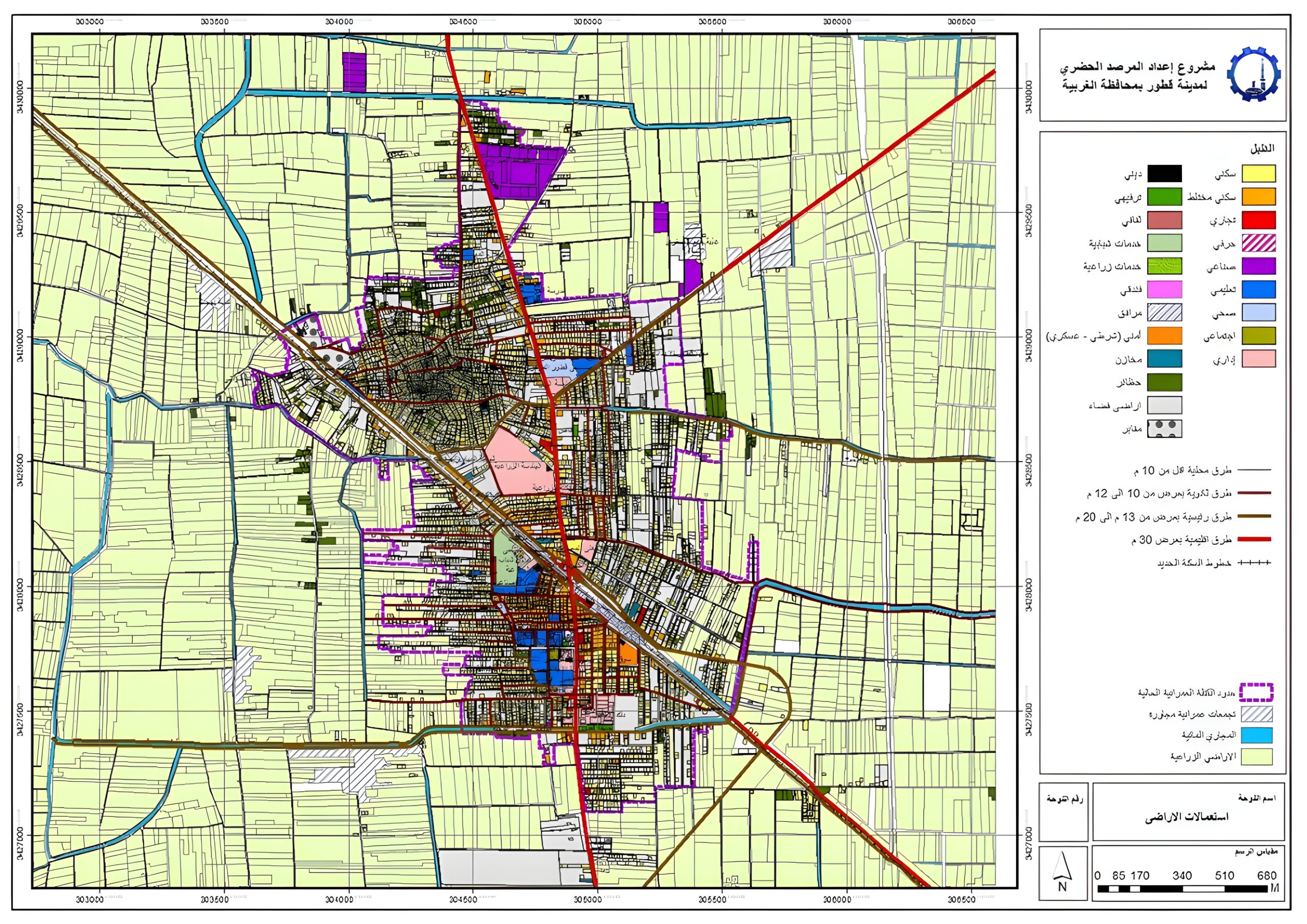Image resolution: width=1307 pixels, height=924 pixels.
Task: Click the blue educational legend swatch
Action: click(x=1258, y=289)
